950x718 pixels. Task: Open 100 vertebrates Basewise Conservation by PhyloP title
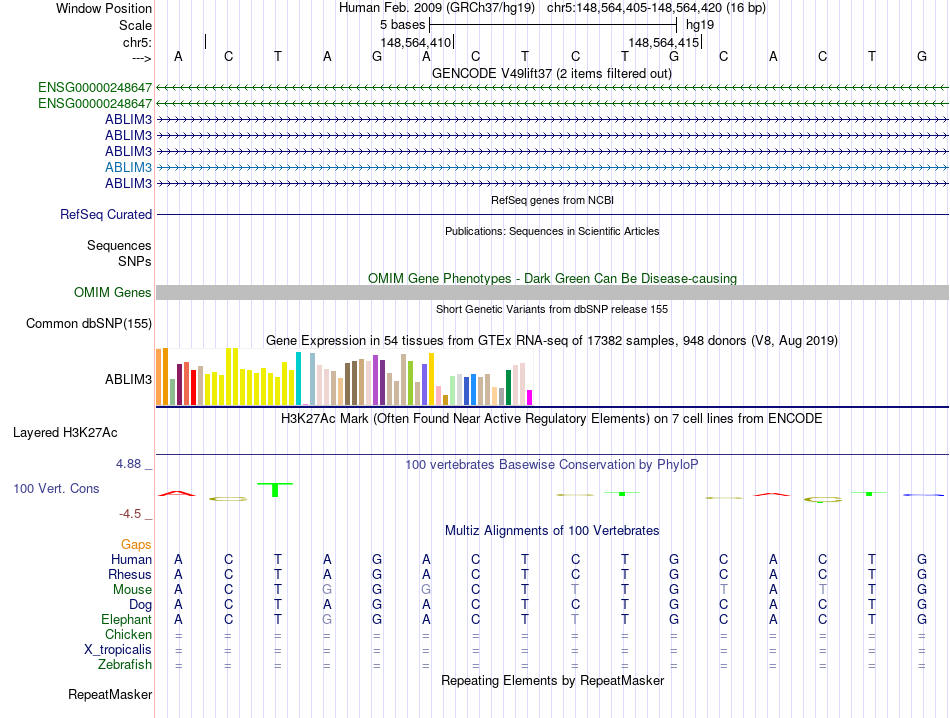click(552, 465)
